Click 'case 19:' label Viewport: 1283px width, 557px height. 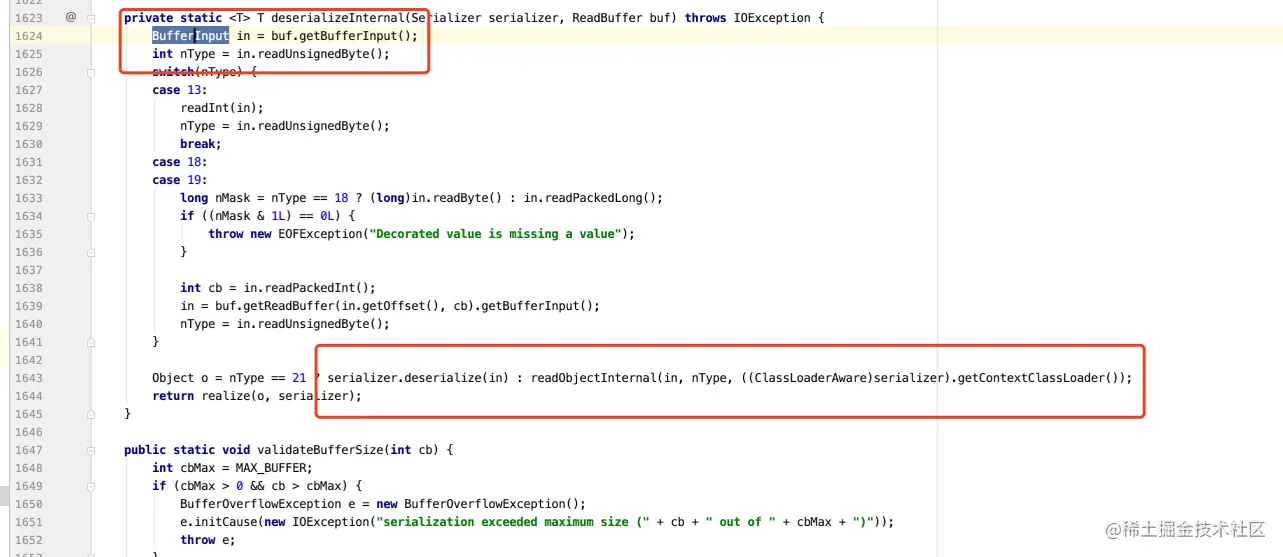click(180, 180)
